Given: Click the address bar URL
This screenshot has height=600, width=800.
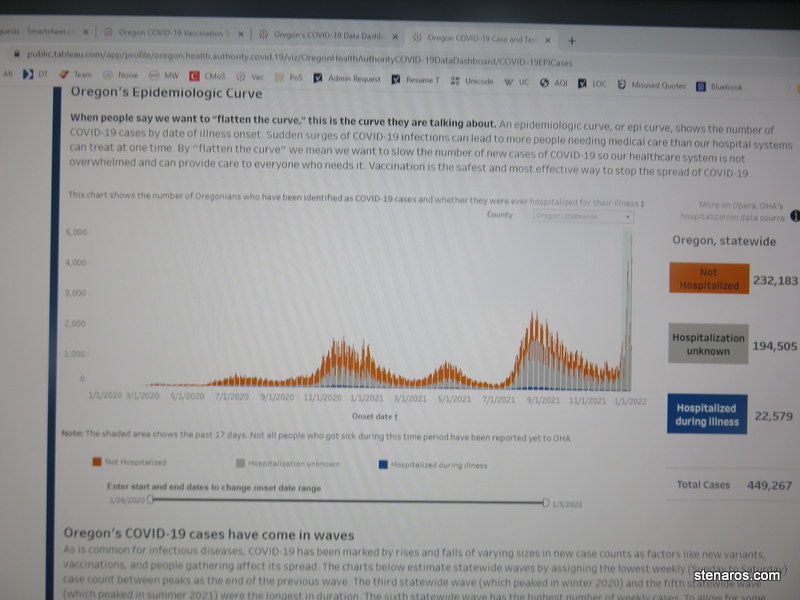Looking at the screenshot, I should [299, 58].
